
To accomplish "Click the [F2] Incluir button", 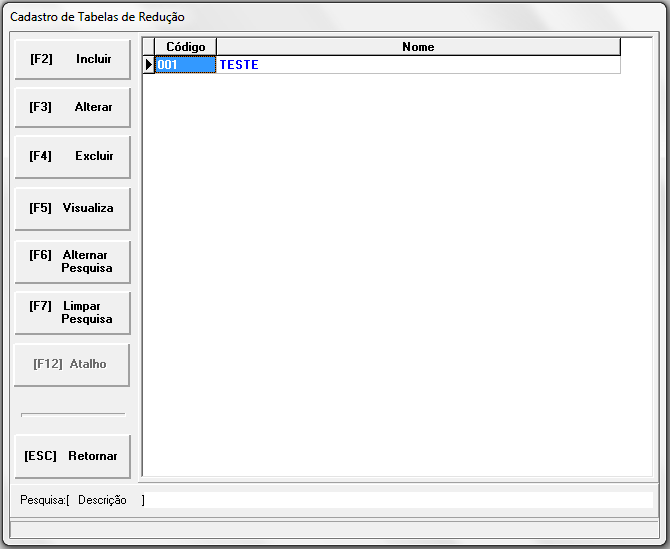I will pos(72,60).
